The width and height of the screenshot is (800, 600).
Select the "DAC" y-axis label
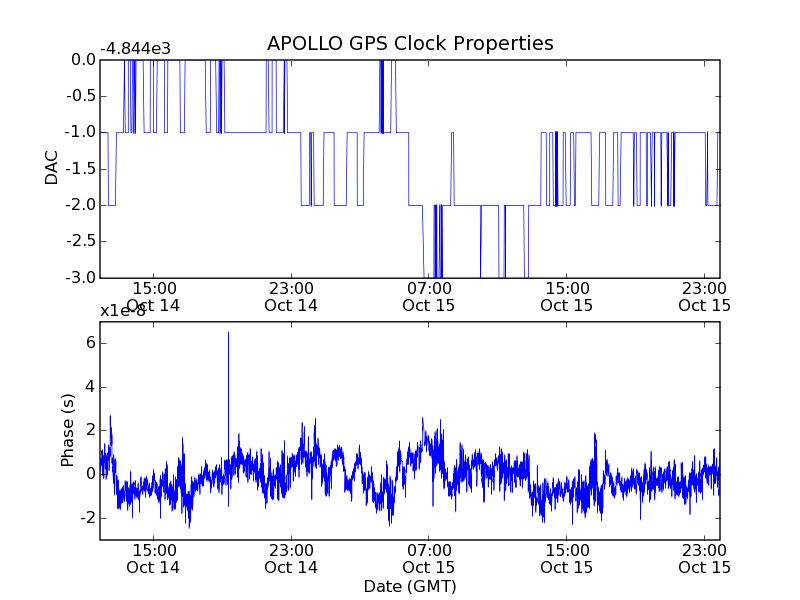[x=52, y=168]
